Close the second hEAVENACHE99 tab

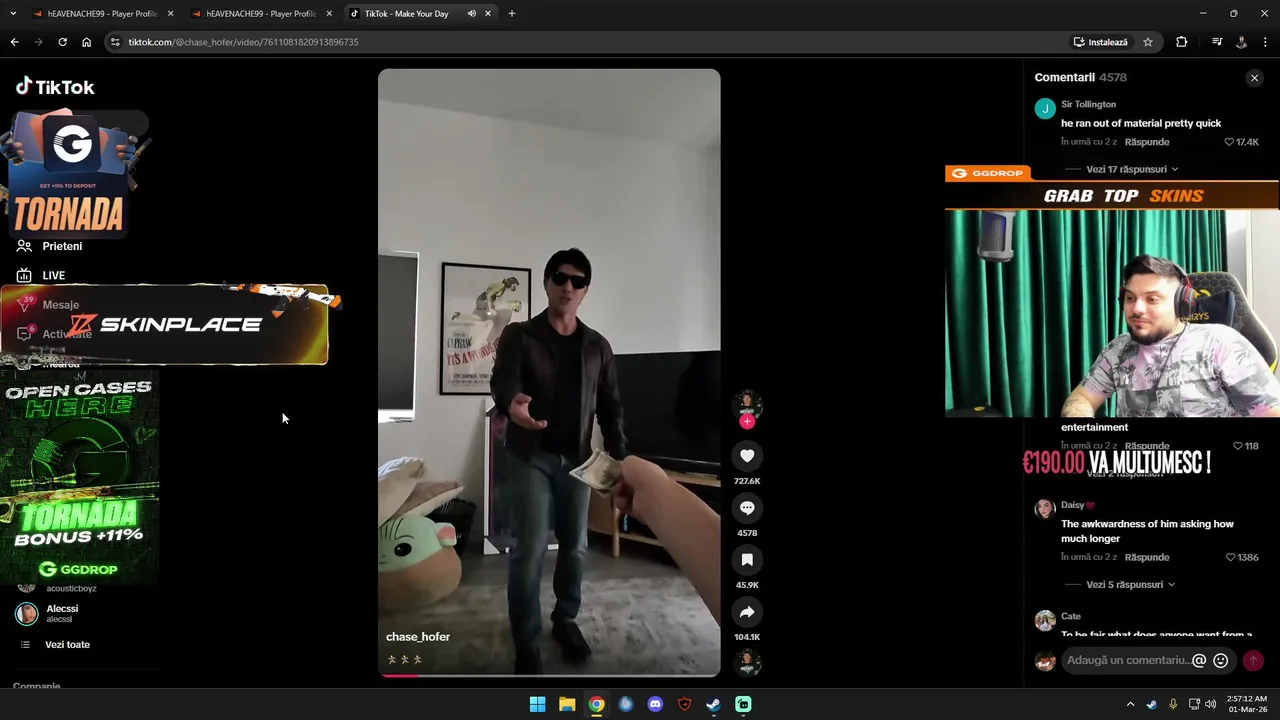[x=329, y=14]
